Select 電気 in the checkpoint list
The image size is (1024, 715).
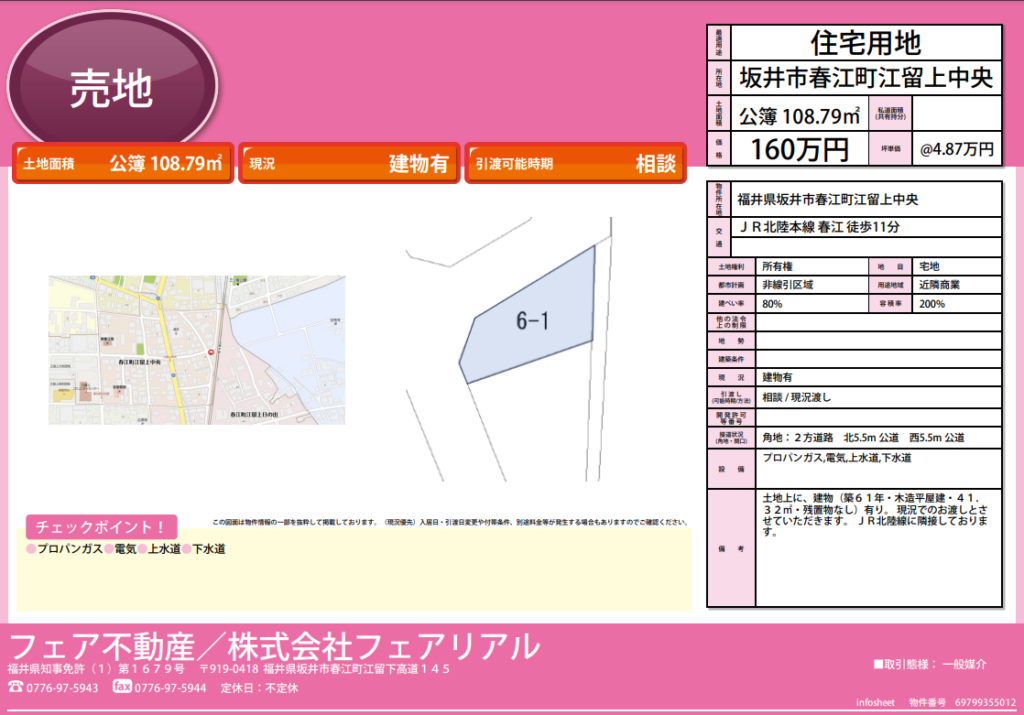125,549
